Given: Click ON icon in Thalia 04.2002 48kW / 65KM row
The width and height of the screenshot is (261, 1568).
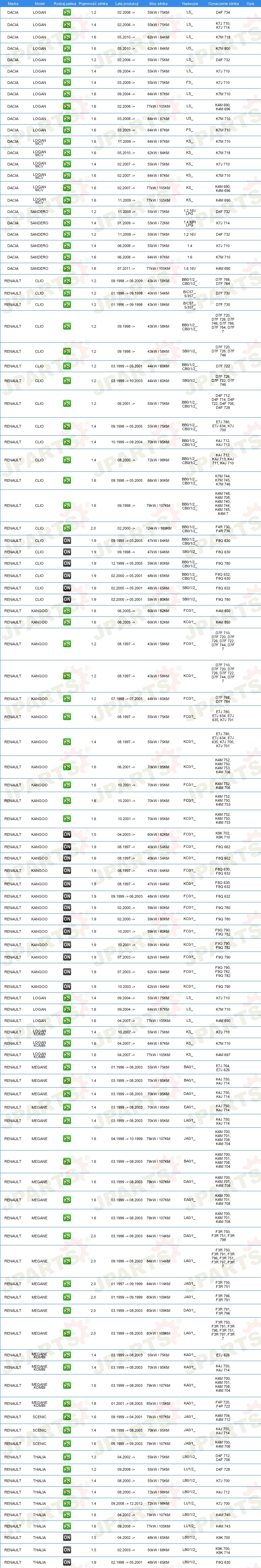Looking at the screenshot, I should coord(67,1538).
